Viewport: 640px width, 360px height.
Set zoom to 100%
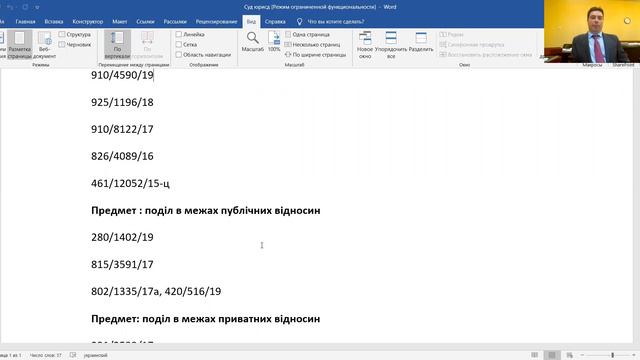[274, 42]
